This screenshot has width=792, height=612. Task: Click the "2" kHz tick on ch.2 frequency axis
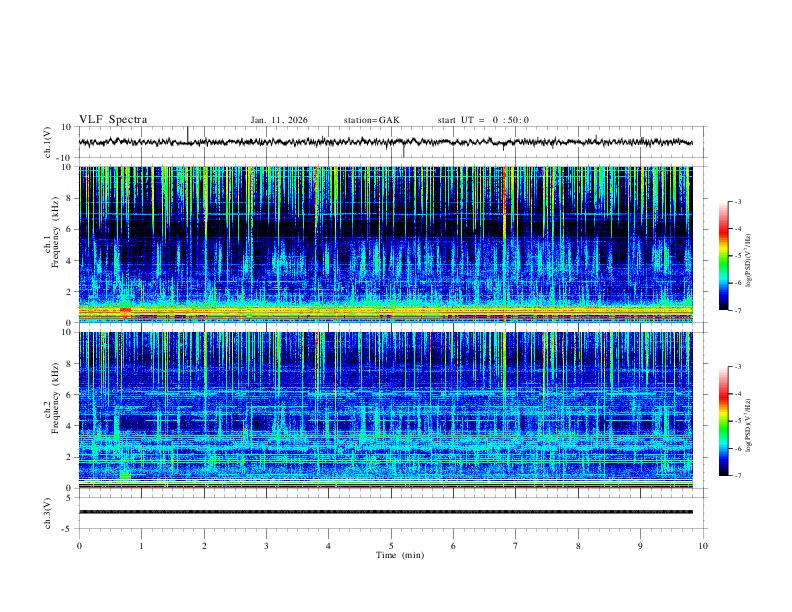pyautogui.click(x=70, y=457)
